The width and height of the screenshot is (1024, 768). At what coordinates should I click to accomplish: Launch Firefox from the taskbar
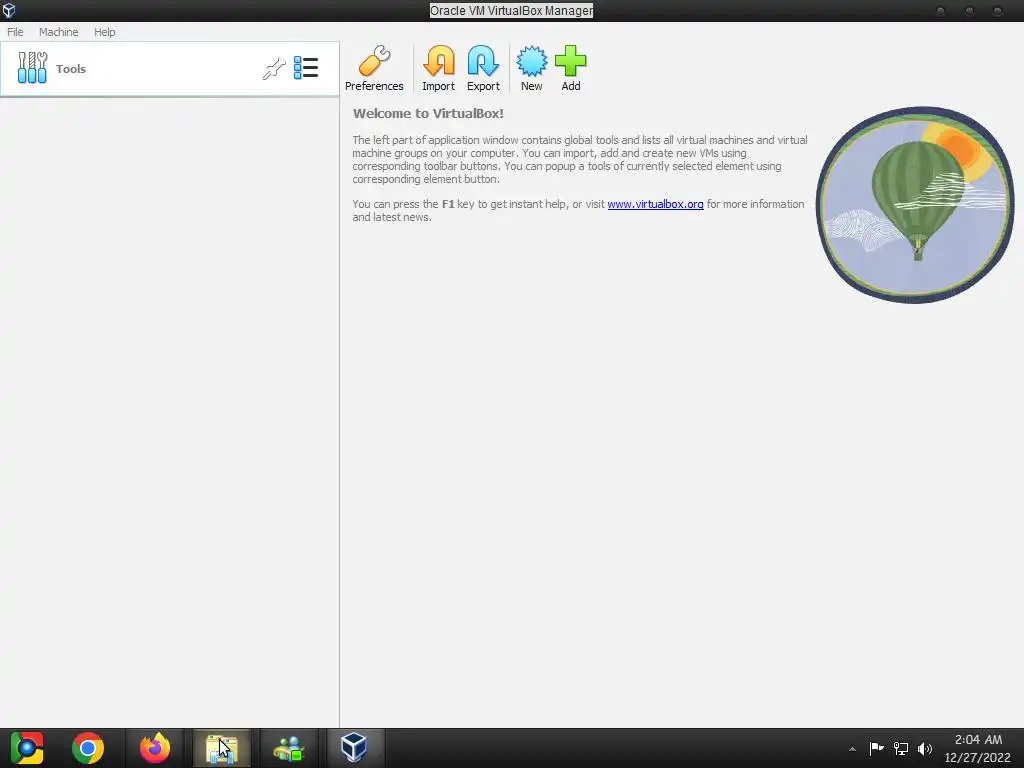point(155,748)
